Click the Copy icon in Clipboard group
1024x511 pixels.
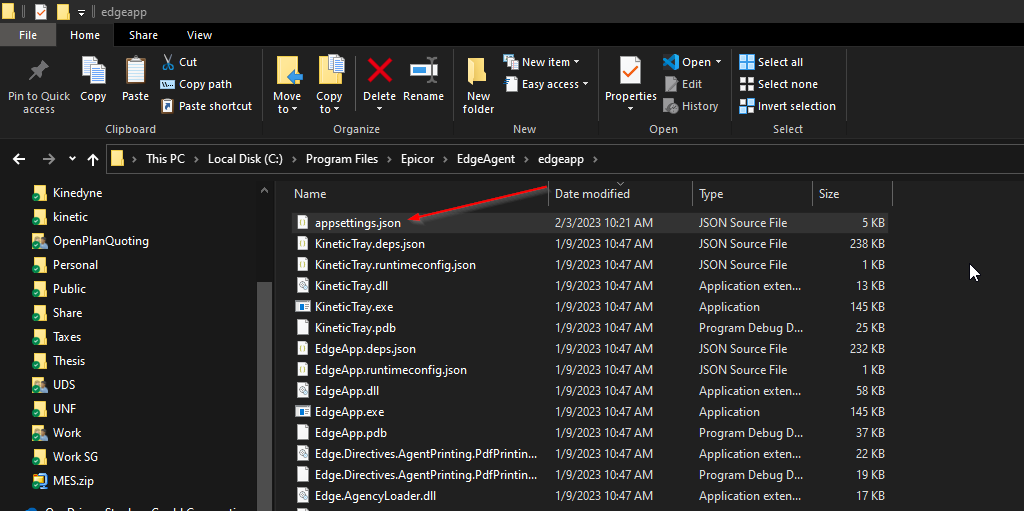click(x=93, y=72)
